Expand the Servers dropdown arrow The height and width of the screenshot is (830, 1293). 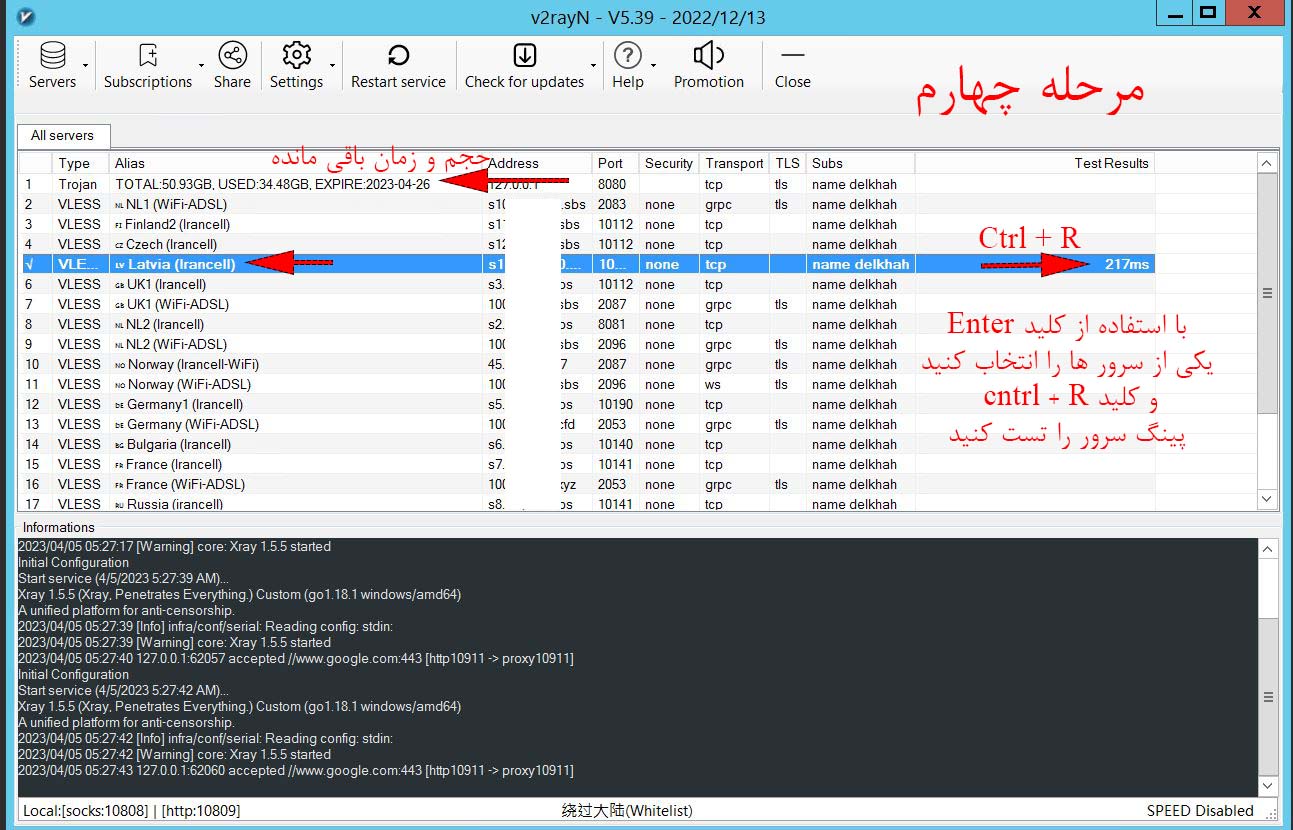pyautogui.click(x=85, y=66)
